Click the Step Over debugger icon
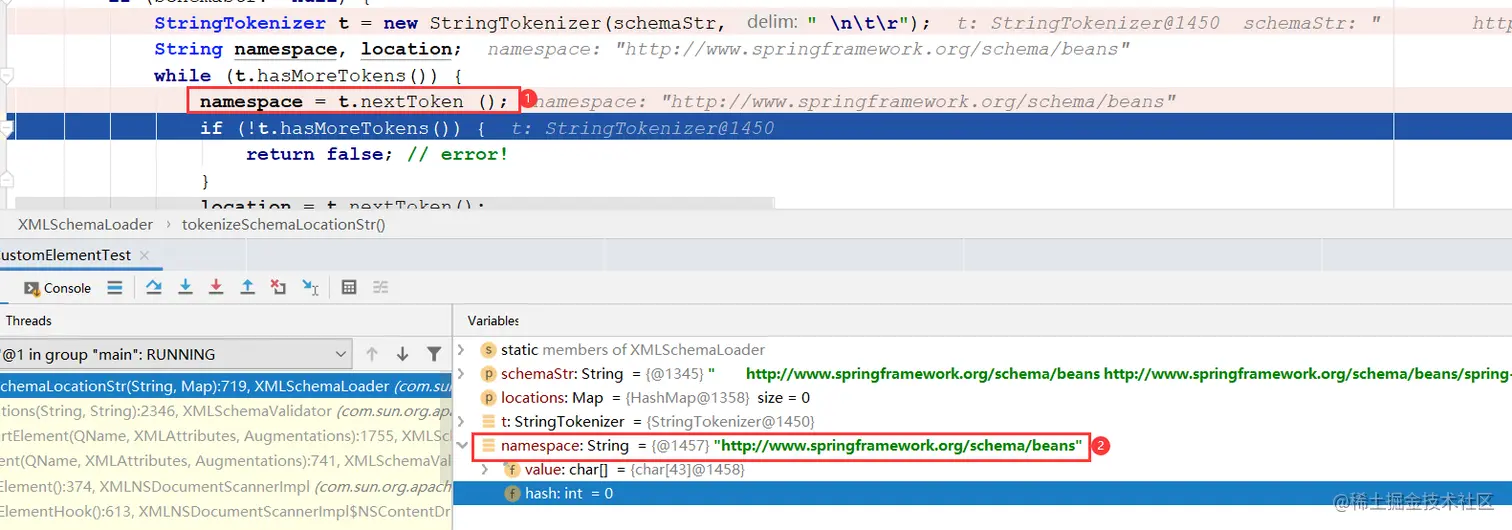This screenshot has width=1512, height=530. pyautogui.click(x=154, y=287)
